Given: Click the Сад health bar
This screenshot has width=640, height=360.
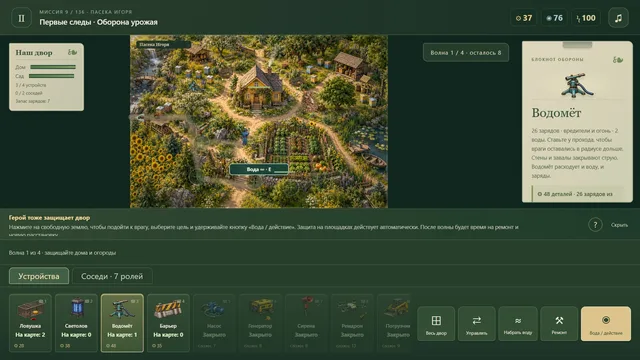Looking at the screenshot, I should click(52, 76).
